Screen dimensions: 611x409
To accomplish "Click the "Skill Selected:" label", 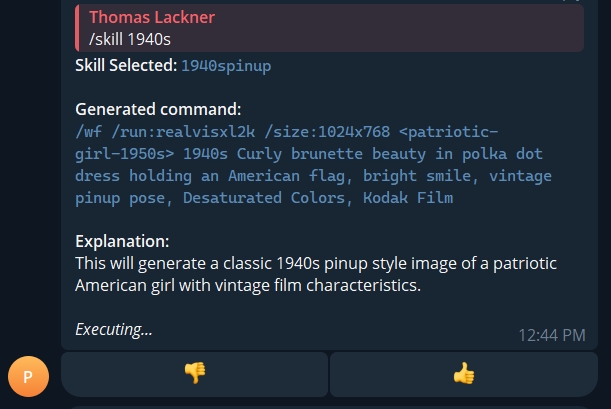I will (x=125, y=66).
